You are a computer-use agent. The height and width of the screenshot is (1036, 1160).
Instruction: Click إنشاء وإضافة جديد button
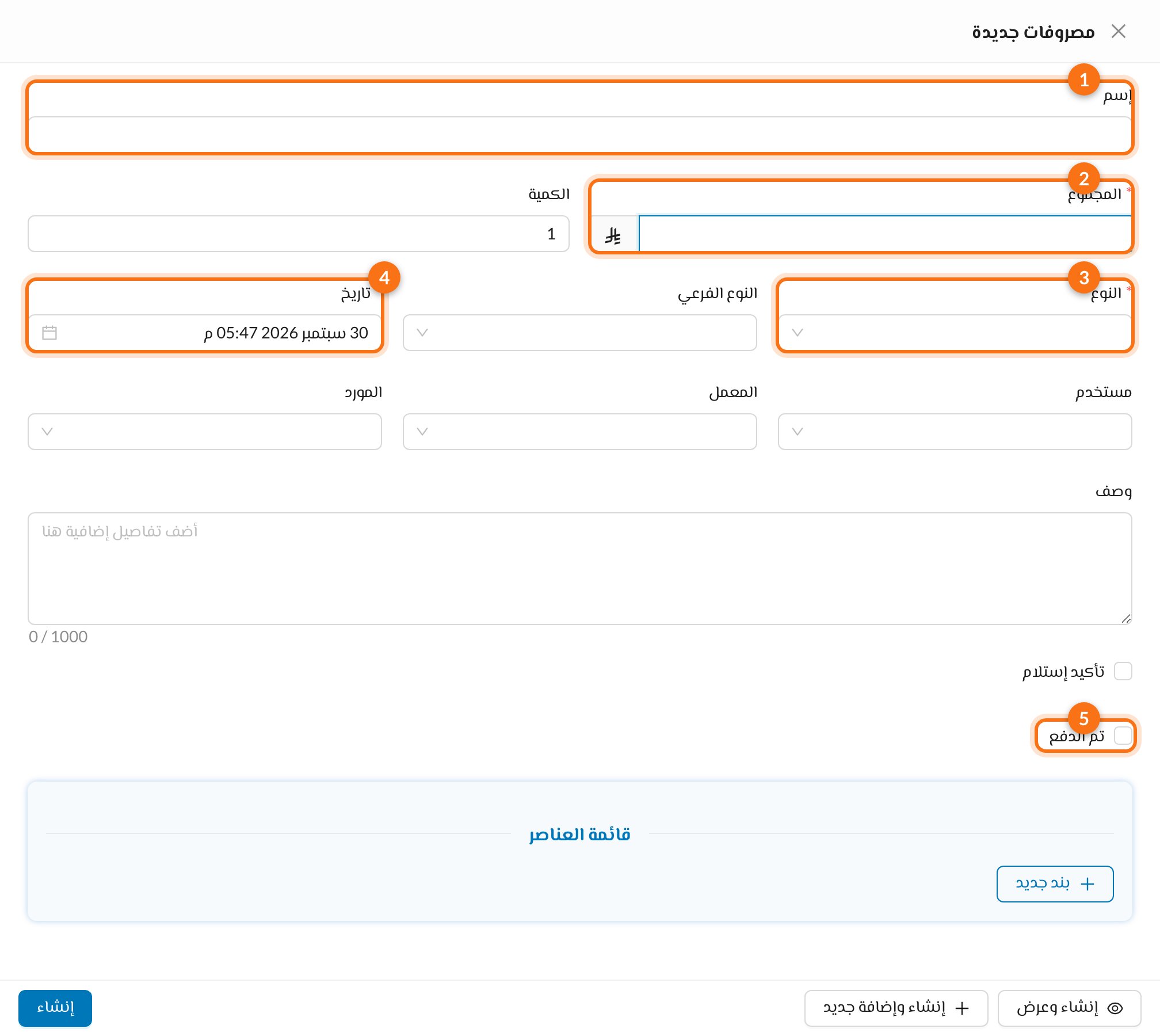(896, 1008)
